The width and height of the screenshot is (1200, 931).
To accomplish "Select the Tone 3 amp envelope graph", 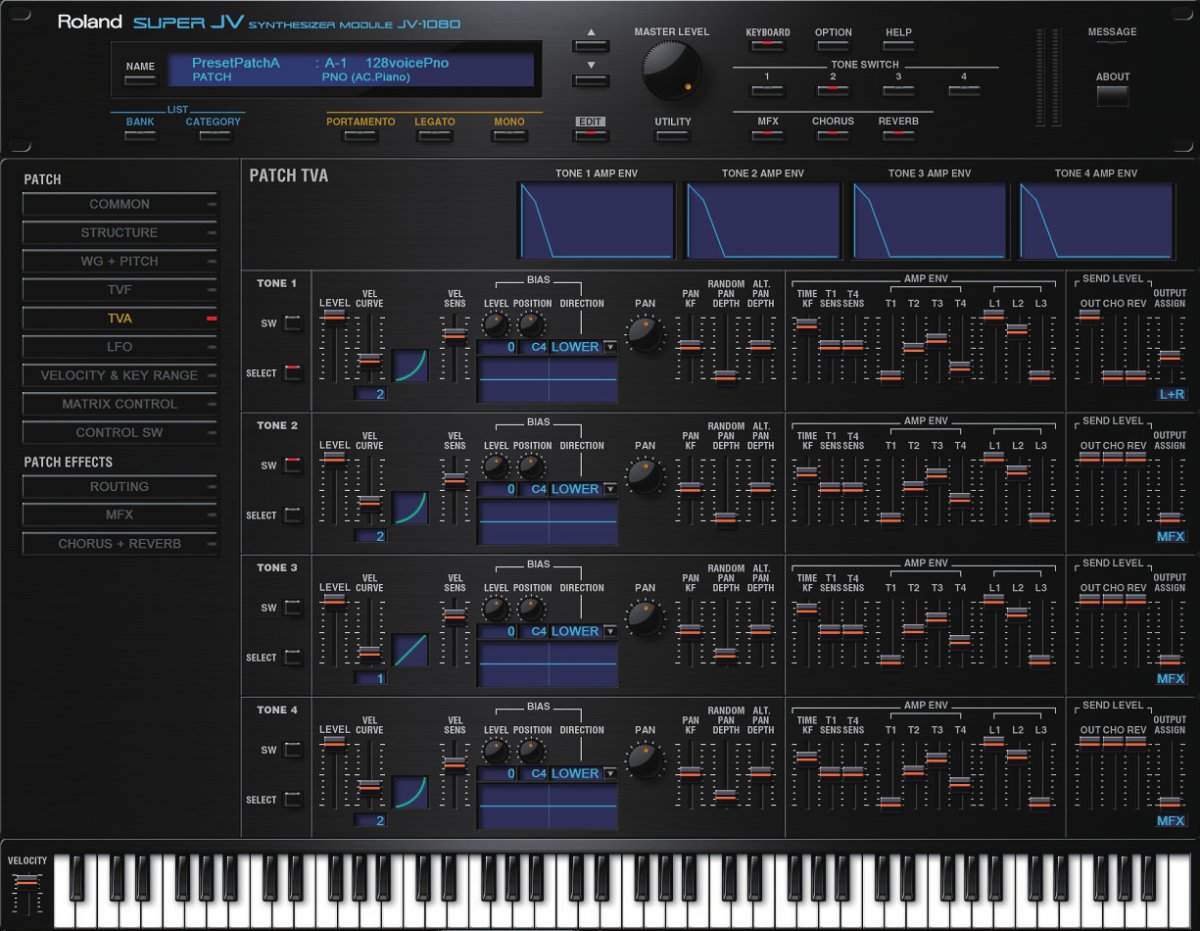I will pos(930,221).
